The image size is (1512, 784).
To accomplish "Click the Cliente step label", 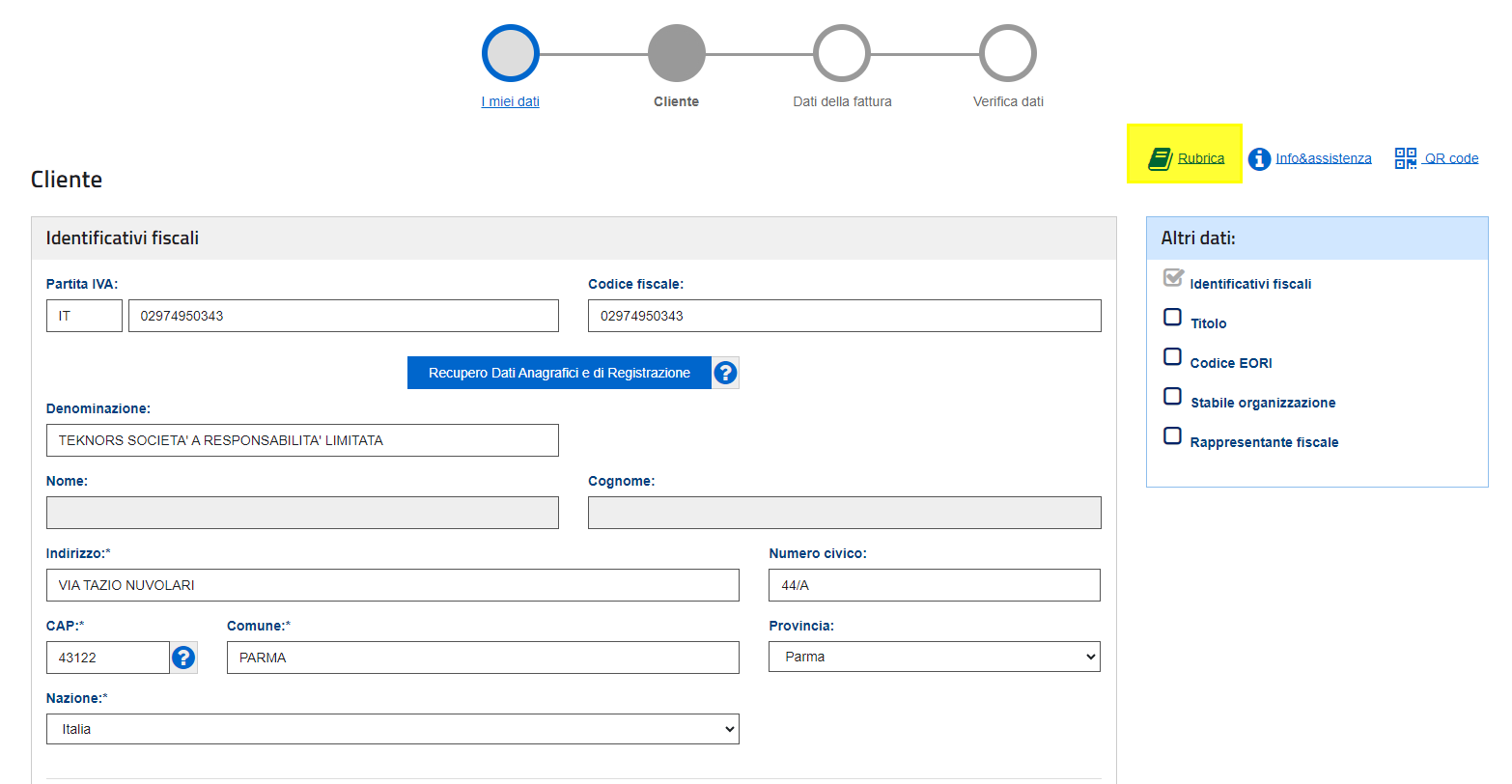I will pos(676,101).
